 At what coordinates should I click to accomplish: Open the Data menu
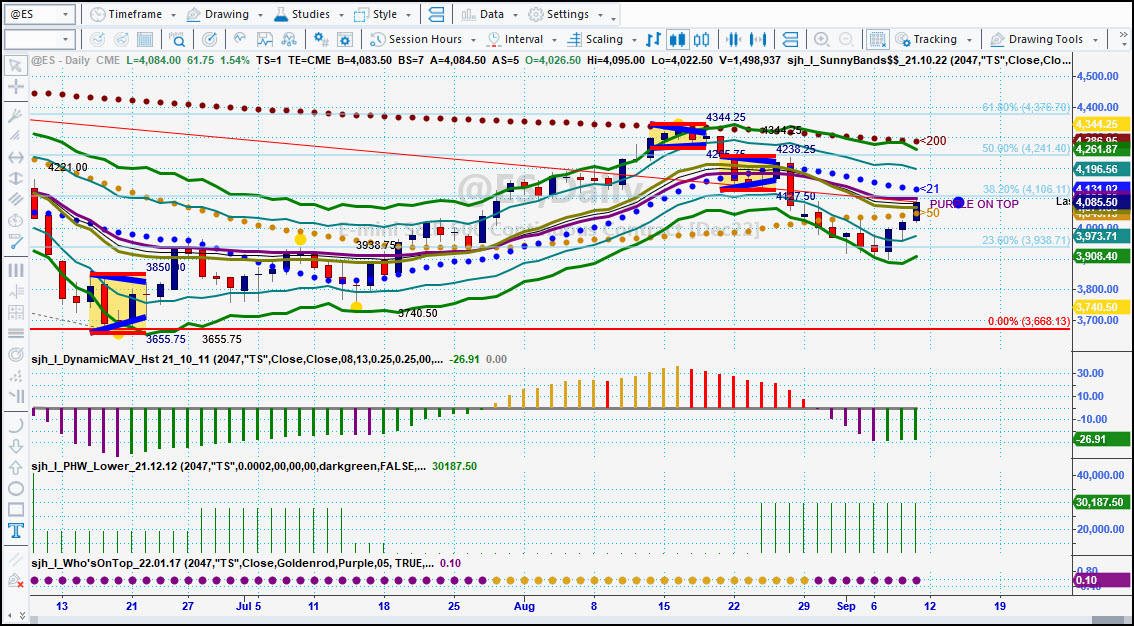coord(488,14)
